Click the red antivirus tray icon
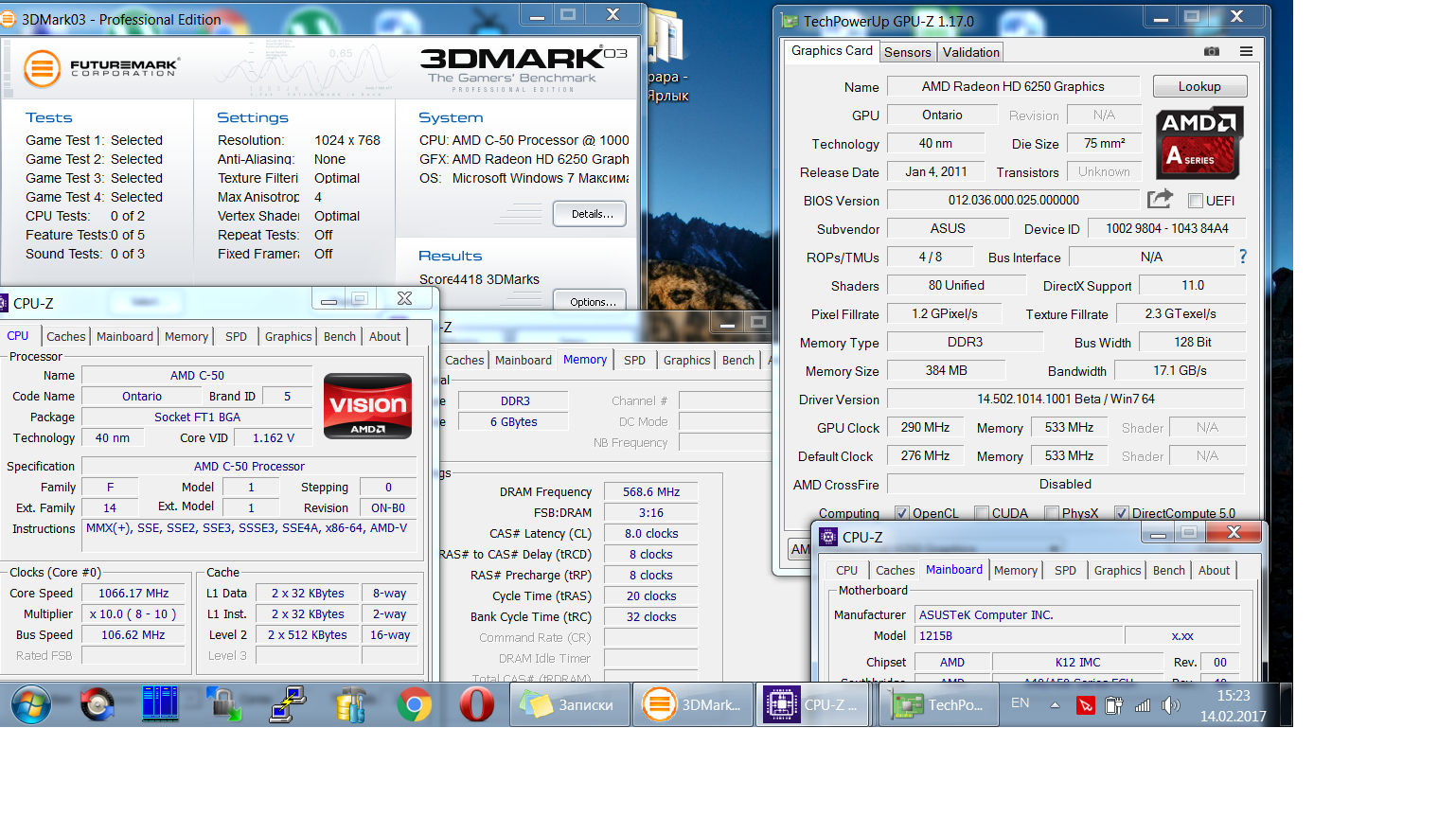Screen dimensions: 1456x835 coord(1085,705)
